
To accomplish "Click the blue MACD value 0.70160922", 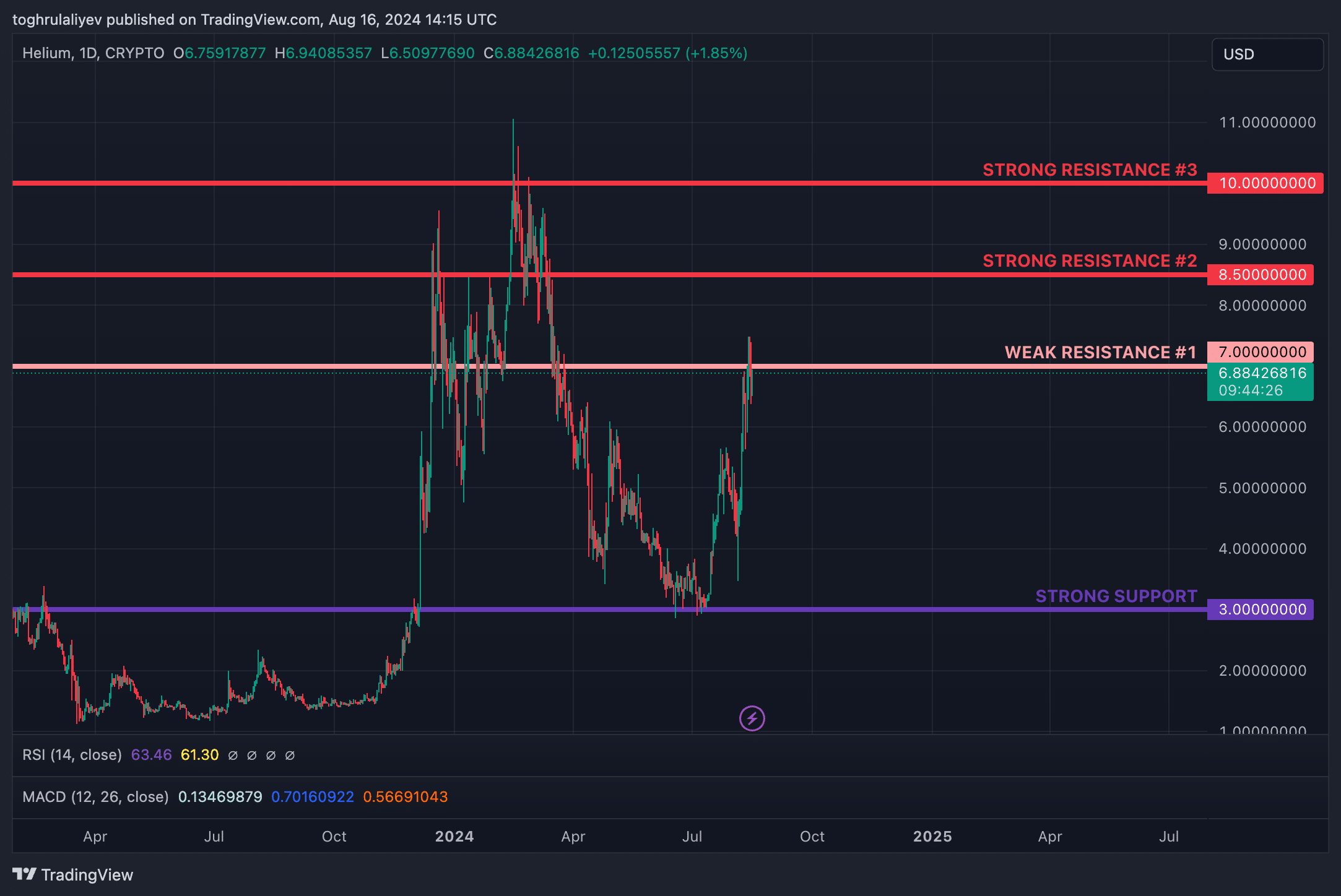I will (x=313, y=797).
